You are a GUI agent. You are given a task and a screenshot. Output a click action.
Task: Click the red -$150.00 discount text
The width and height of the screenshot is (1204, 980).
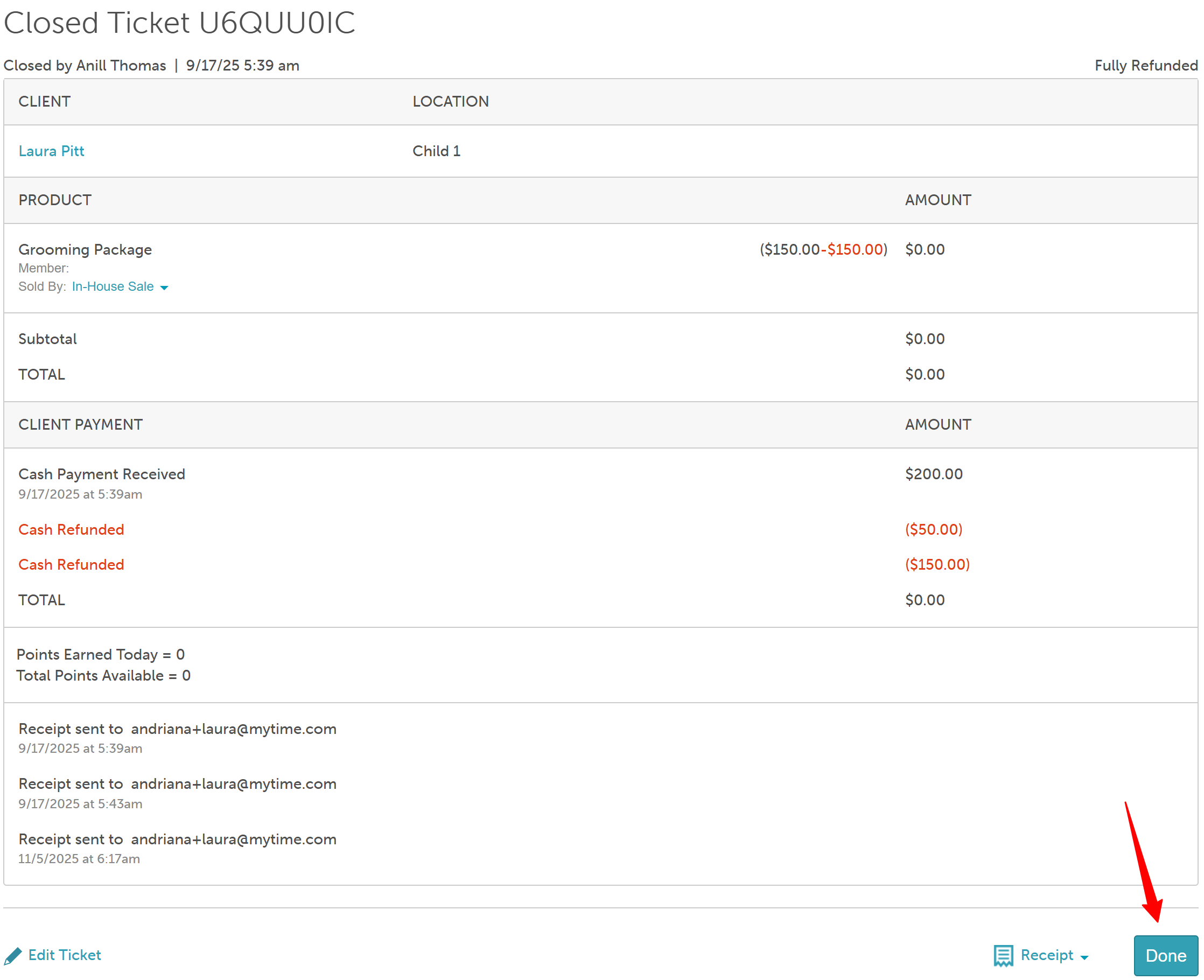coord(852,249)
